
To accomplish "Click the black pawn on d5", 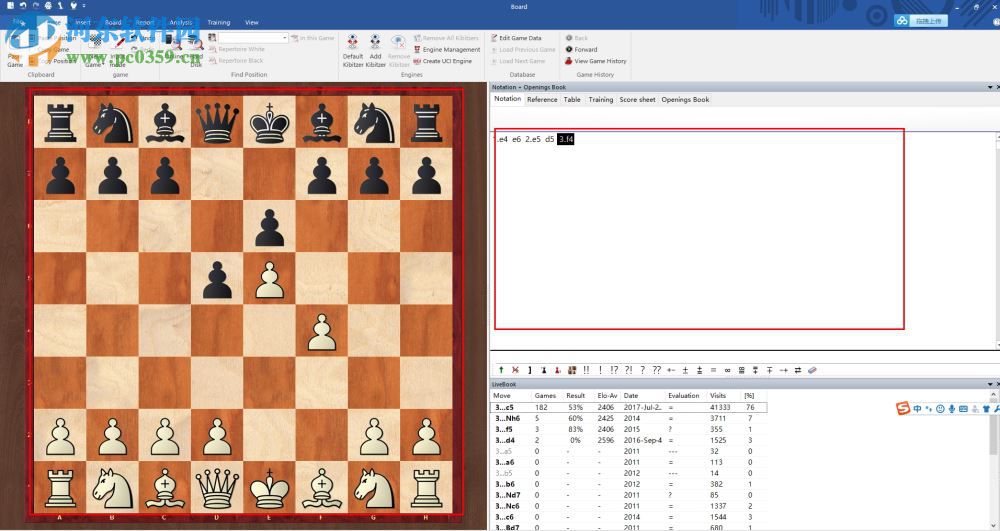I will pyautogui.click(x=217, y=279).
